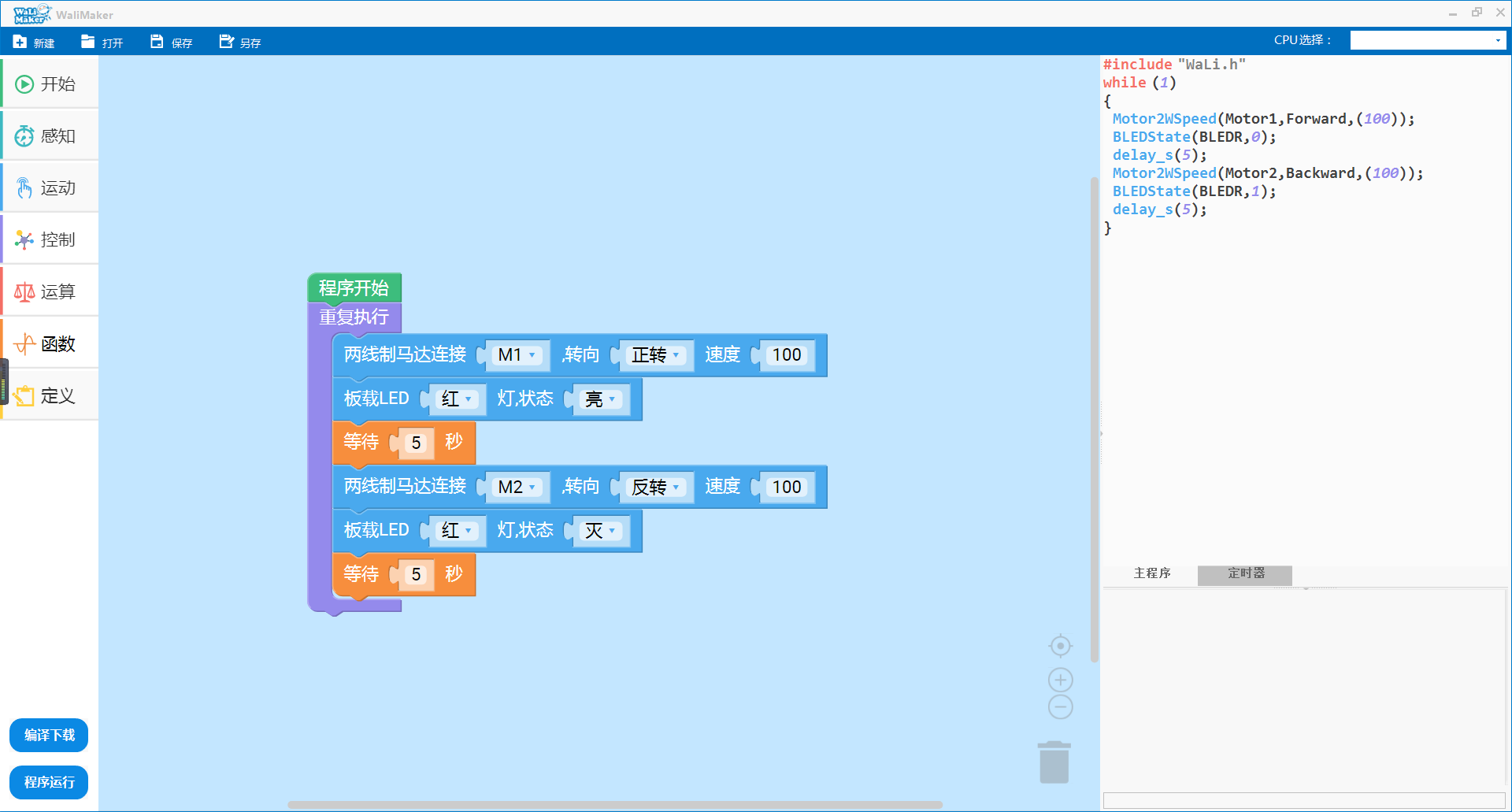Expand the CPU选择 combo box
The image size is (1512, 812).
[1497, 41]
